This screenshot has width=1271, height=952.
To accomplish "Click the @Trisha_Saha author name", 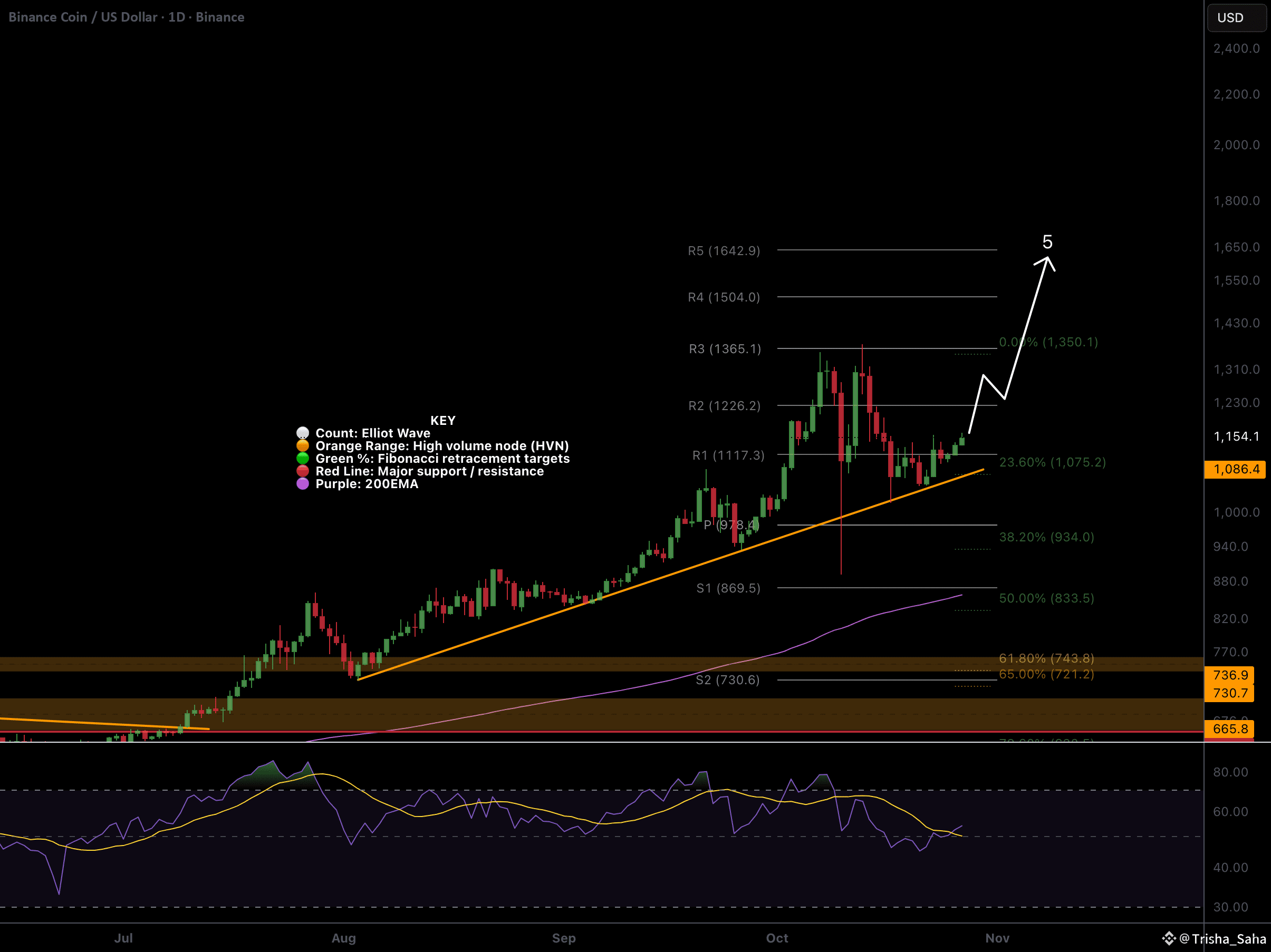I will (1222, 939).
